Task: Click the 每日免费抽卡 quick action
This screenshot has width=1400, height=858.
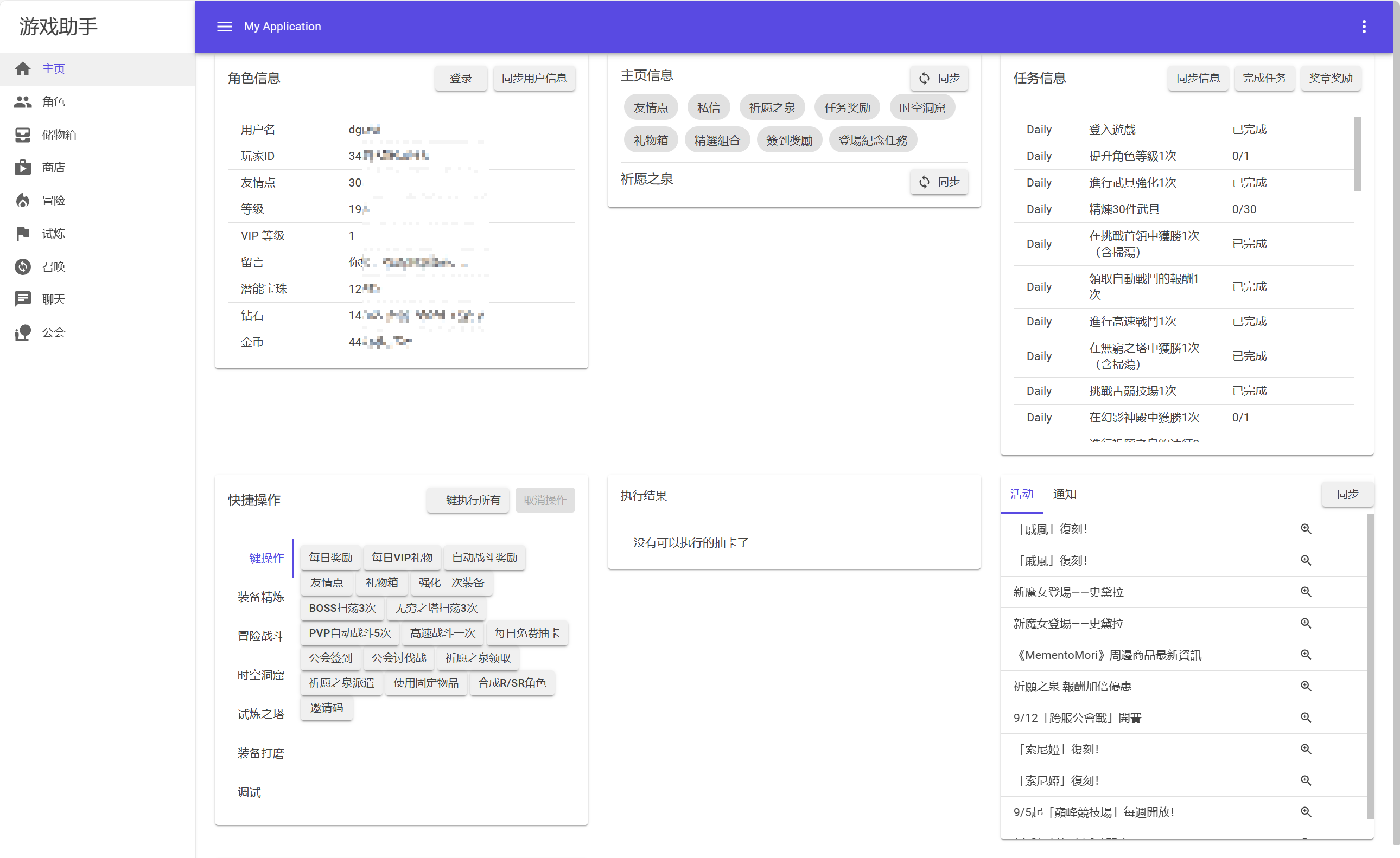Action: 527,632
